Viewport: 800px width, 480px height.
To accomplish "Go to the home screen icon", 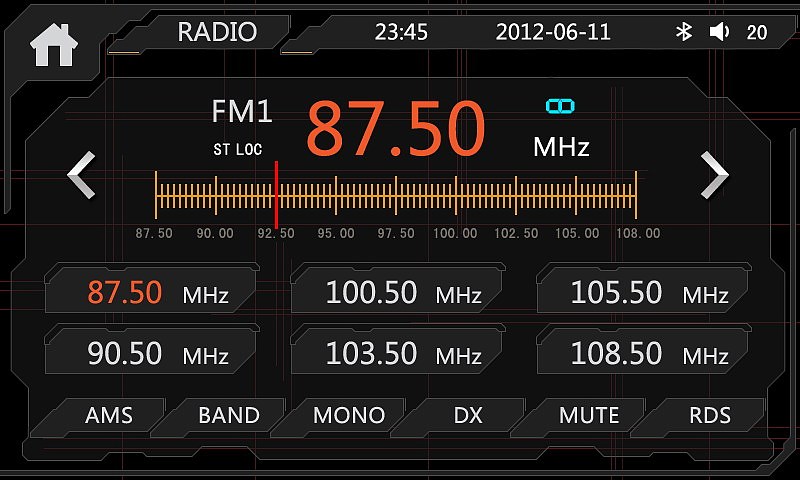I will point(54,45).
